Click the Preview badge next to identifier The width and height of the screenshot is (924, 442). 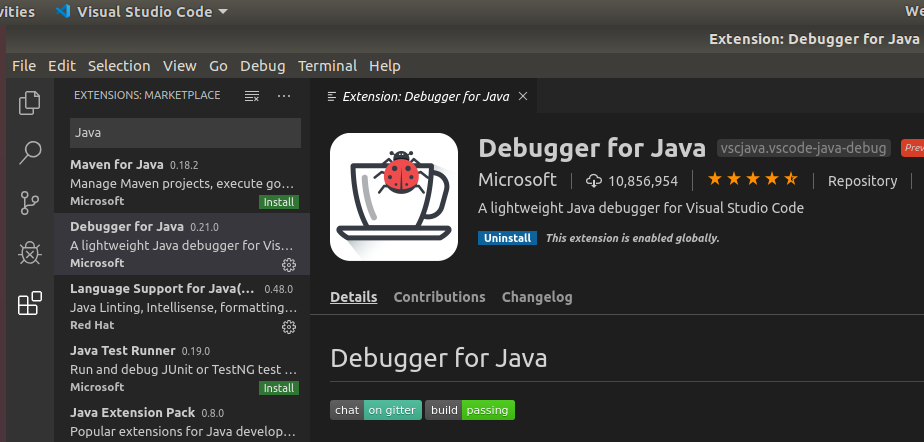[912, 148]
